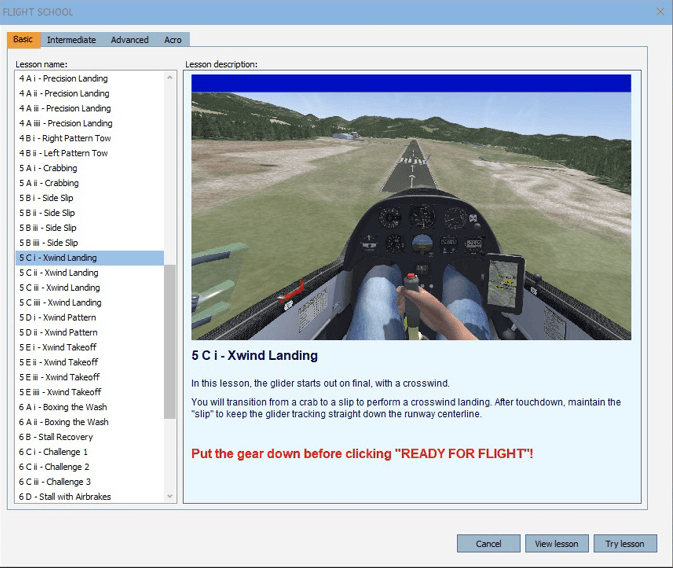Click the lesson list scroll up arrow
This screenshot has width=673, height=568.
[x=170, y=78]
